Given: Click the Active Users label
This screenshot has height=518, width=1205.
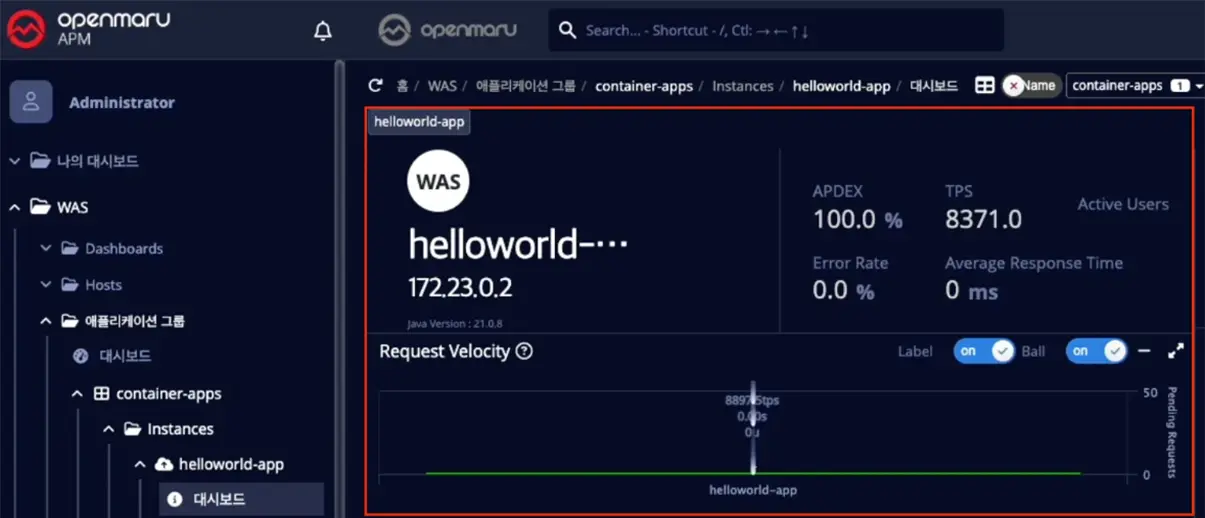Looking at the screenshot, I should tap(1123, 204).
